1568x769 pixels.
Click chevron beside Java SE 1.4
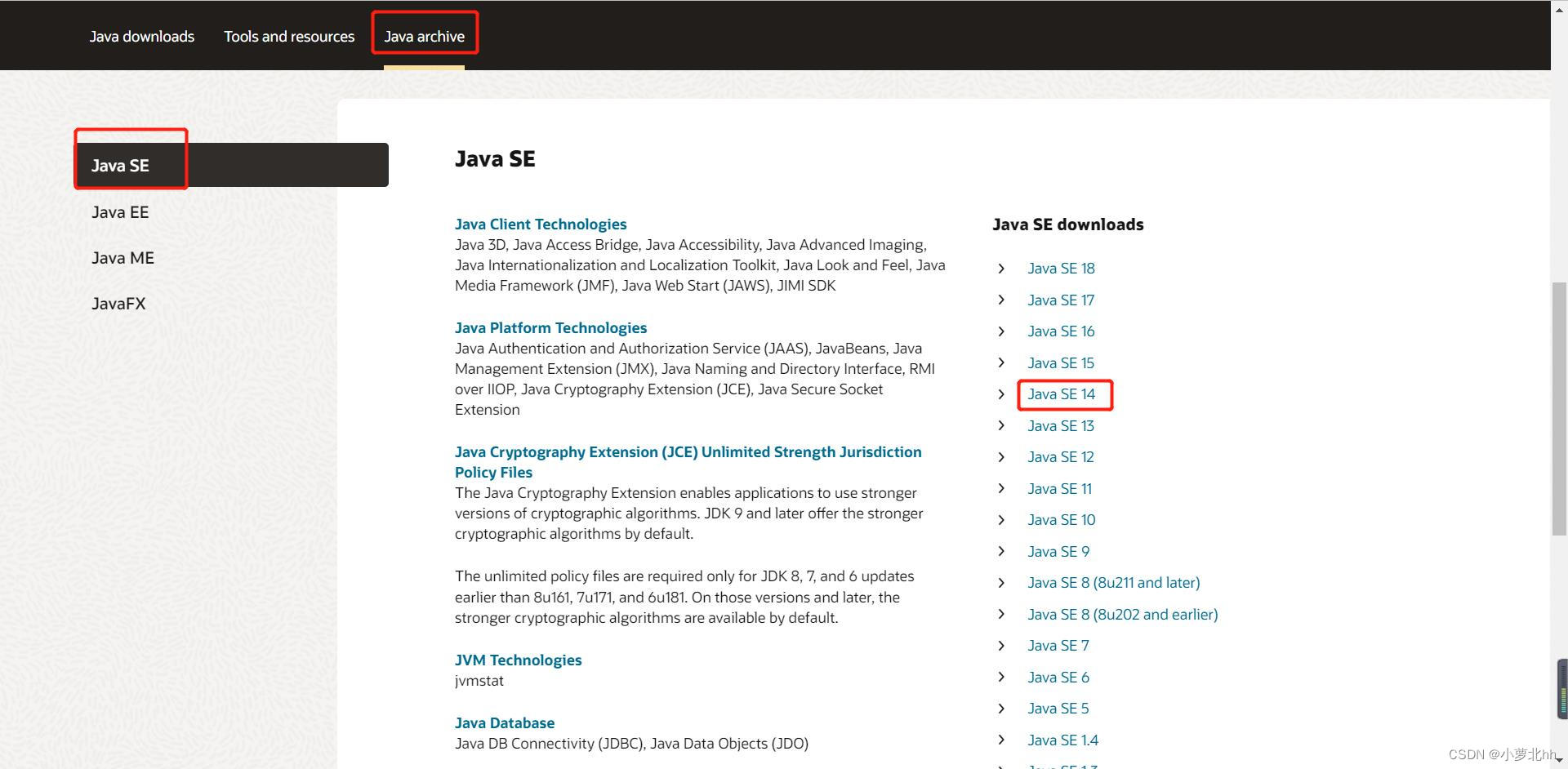[1001, 740]
